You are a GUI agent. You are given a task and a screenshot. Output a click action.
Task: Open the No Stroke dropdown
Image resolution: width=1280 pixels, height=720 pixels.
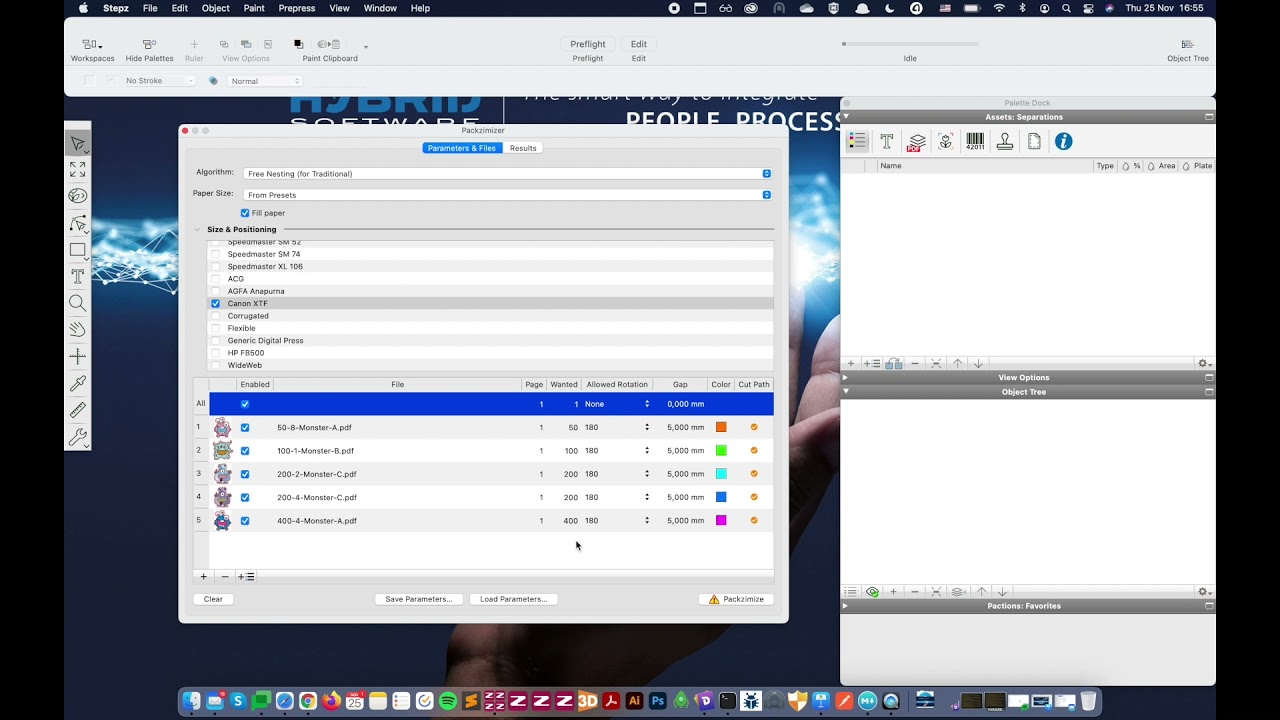(158, 81)
